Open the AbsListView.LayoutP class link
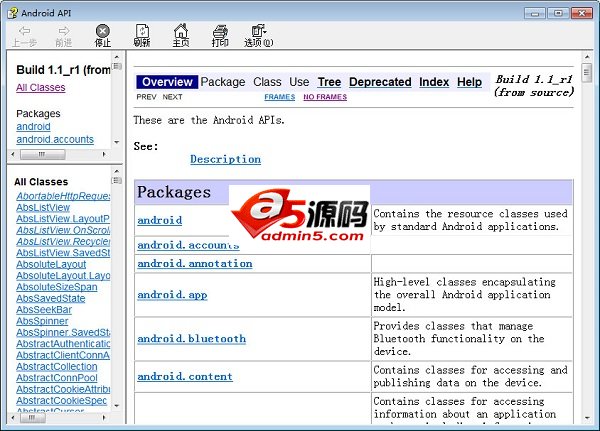 [x=63, y=219]
